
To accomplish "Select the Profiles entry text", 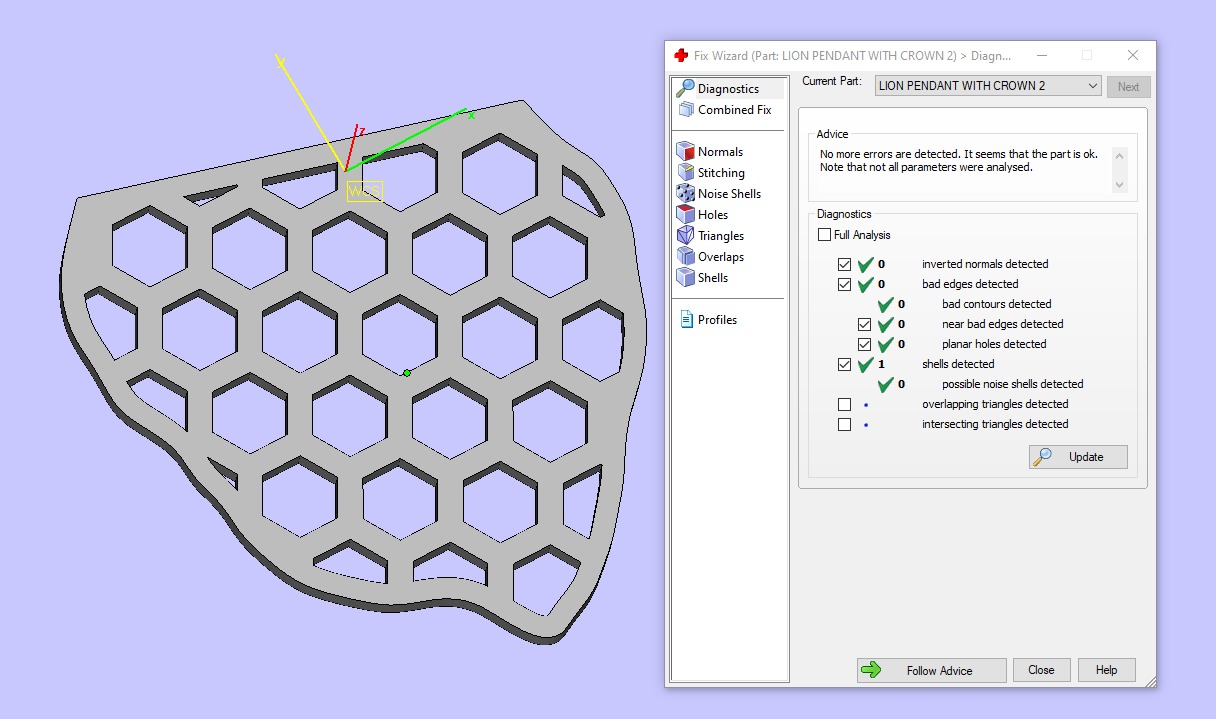I will (717, 320).
